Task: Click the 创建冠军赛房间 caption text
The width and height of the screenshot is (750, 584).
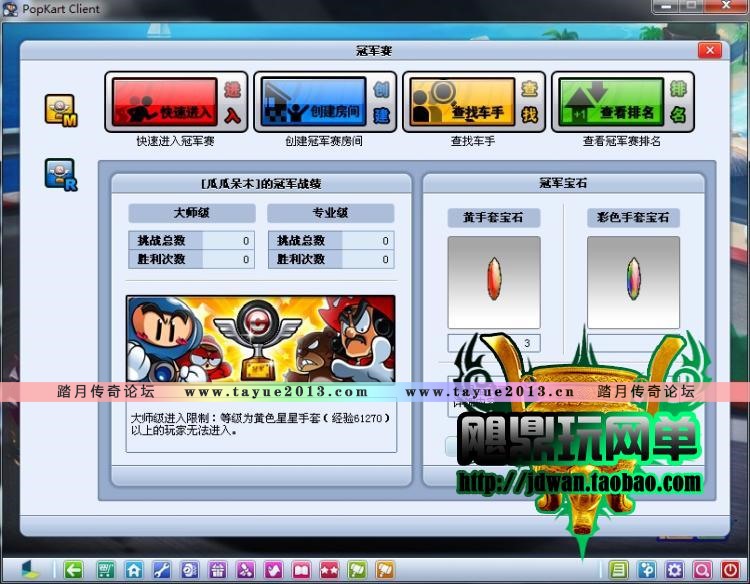Action: tap(324, 141)
